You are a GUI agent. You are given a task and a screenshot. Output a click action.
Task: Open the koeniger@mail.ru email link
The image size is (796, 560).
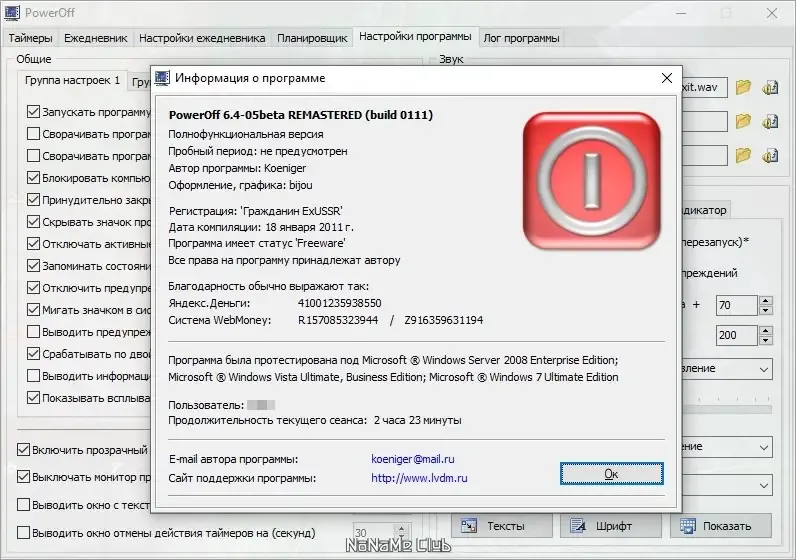(x=413, y=459)
